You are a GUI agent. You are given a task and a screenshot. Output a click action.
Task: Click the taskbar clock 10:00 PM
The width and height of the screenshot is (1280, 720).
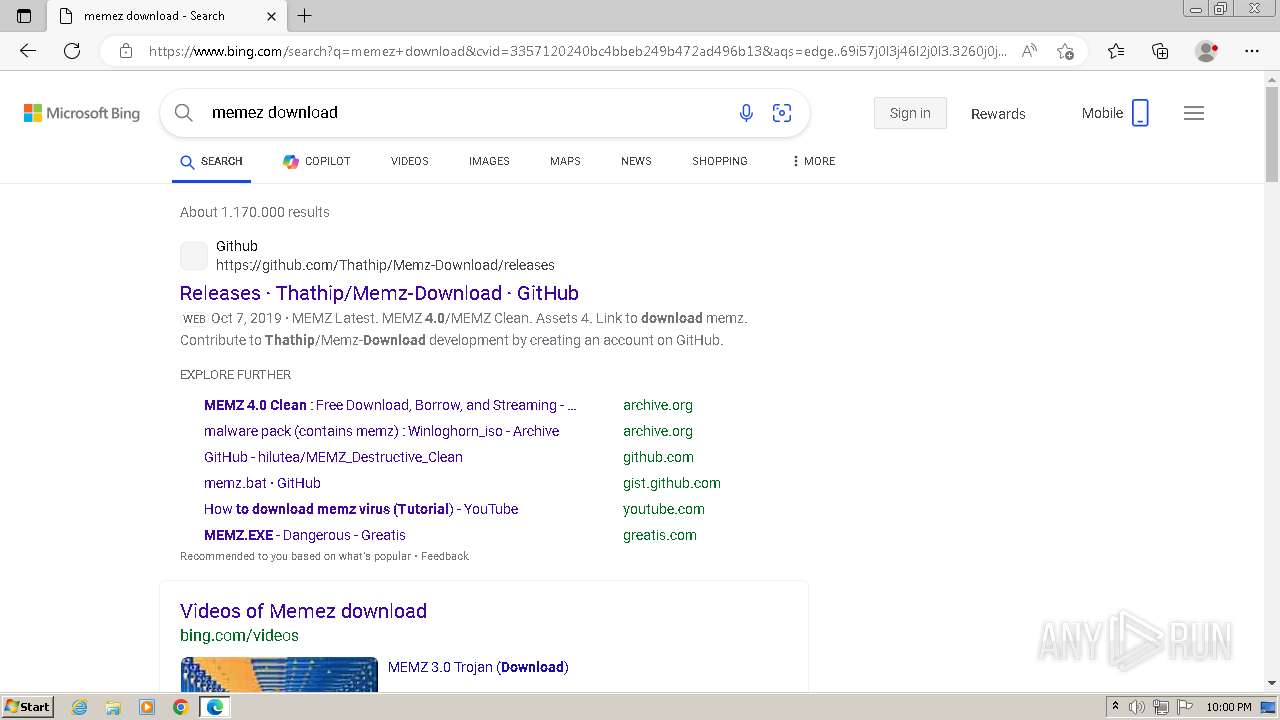(1229, 707)
